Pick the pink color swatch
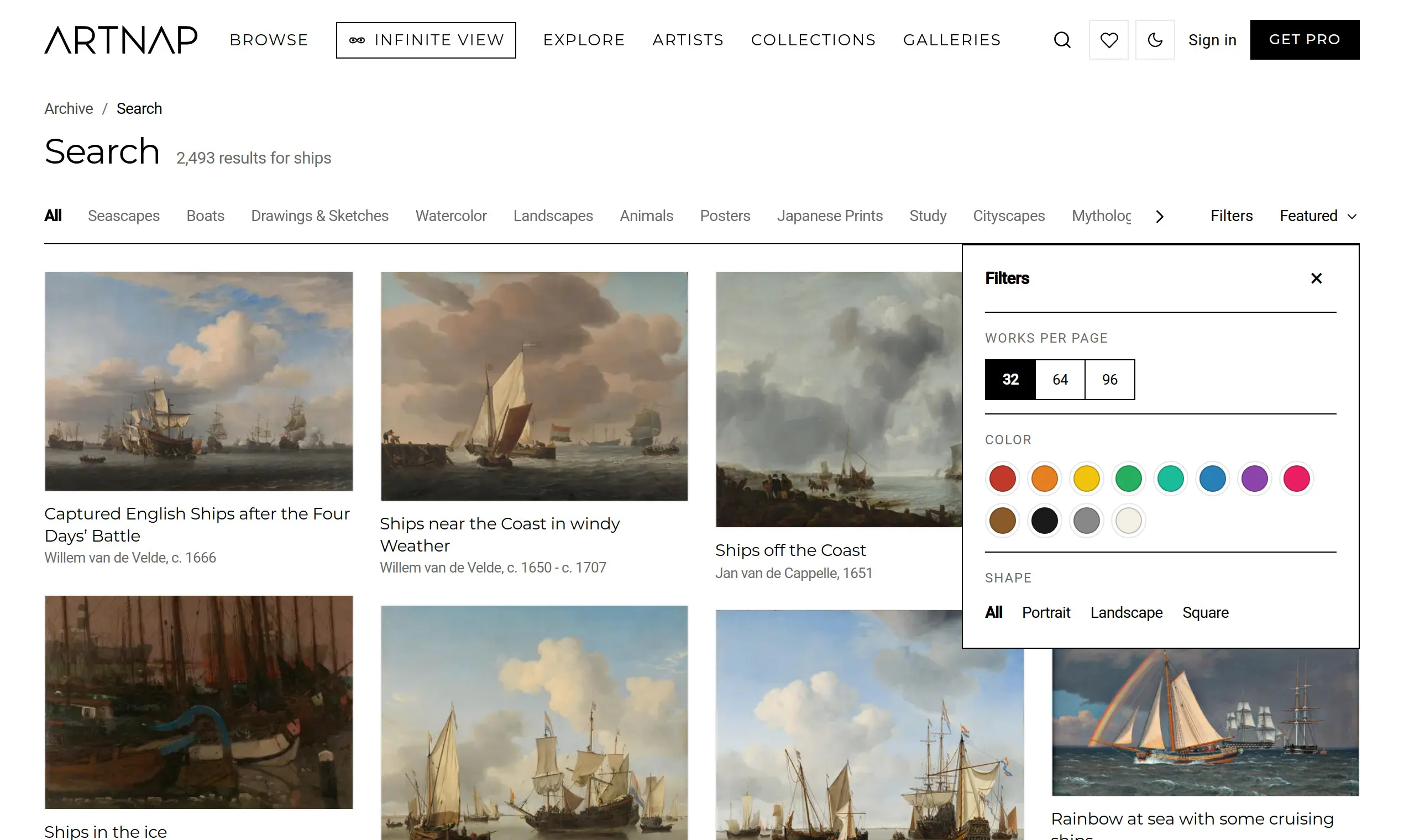The width and height of the screenshot is (1404, 840). coord(1296,478)
